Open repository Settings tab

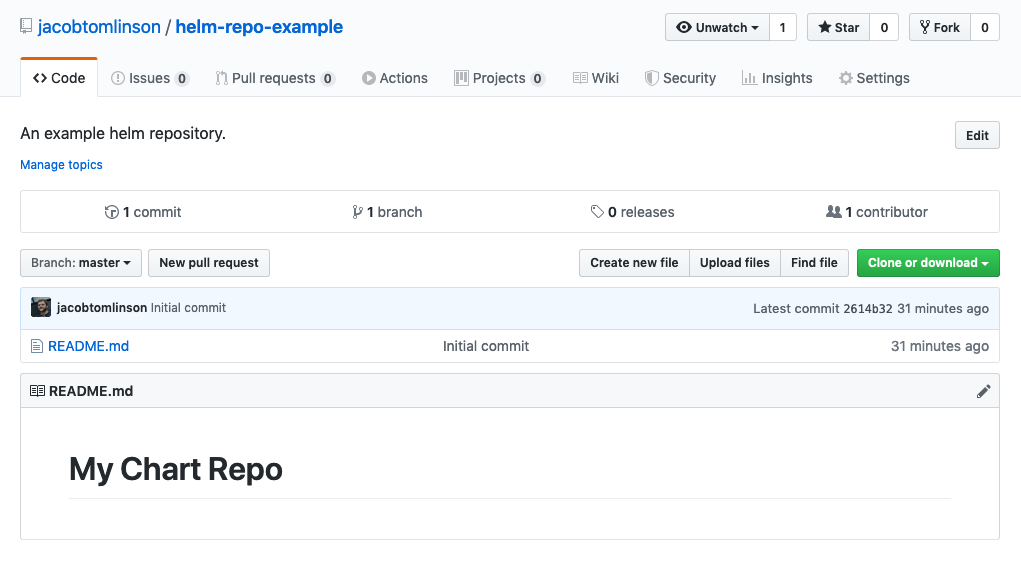pos(874,78)
